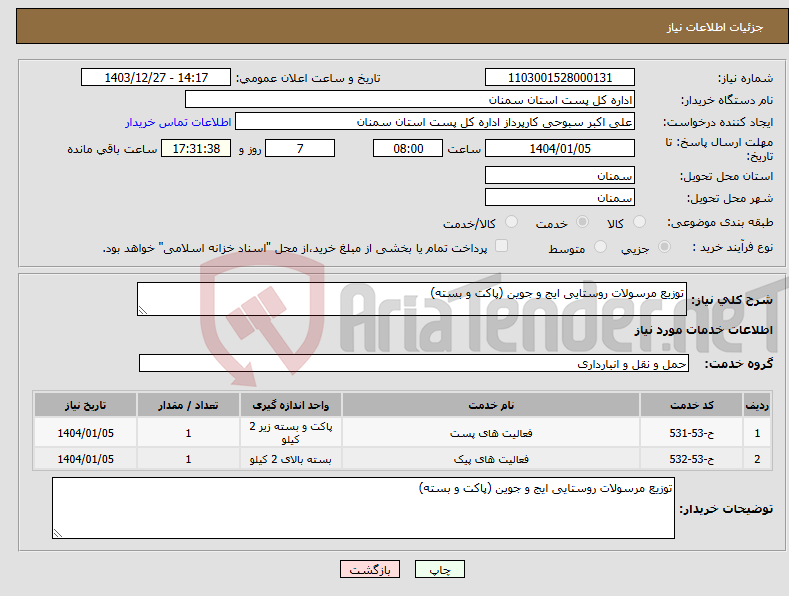Click the resize grip of شرح کلی نیاز box
The image size is (789, 596).
click(x=143, y=310)
